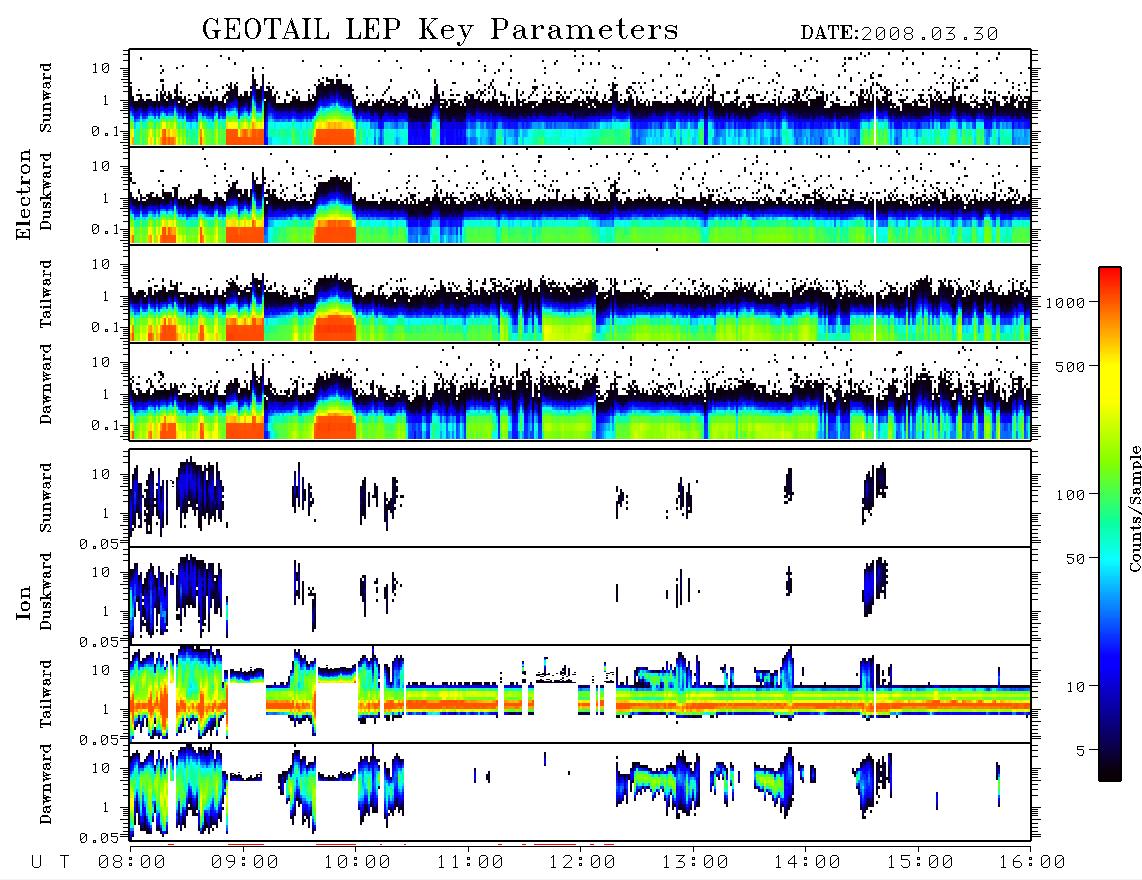This screenshot has width=1142, height=880.
Task: Click the vertical "Electron" group label
Action: pos(23,194)
